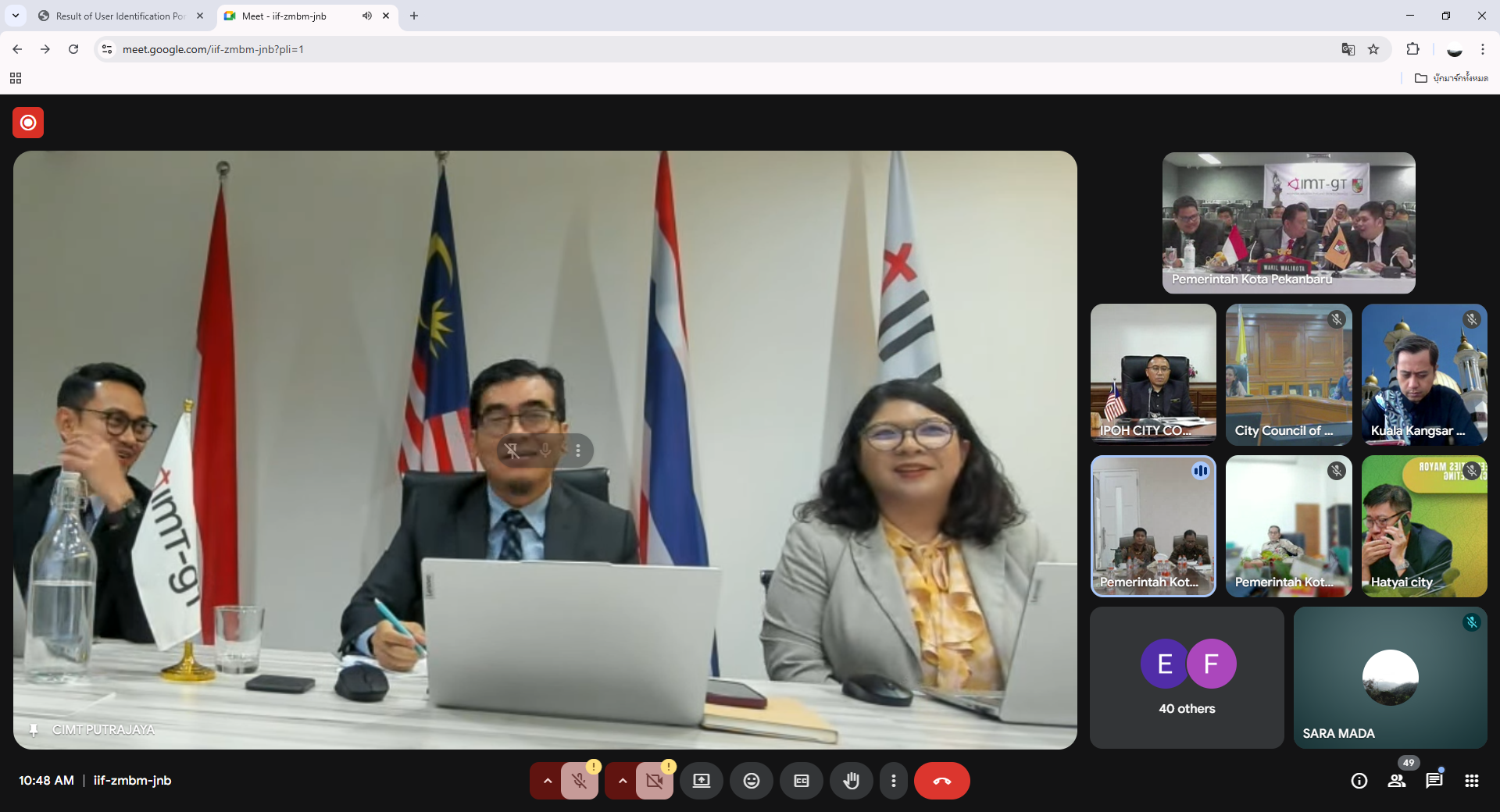Toggle the microphone mute button
Screen dimensions: 1500x812
[x=579, y=781]
